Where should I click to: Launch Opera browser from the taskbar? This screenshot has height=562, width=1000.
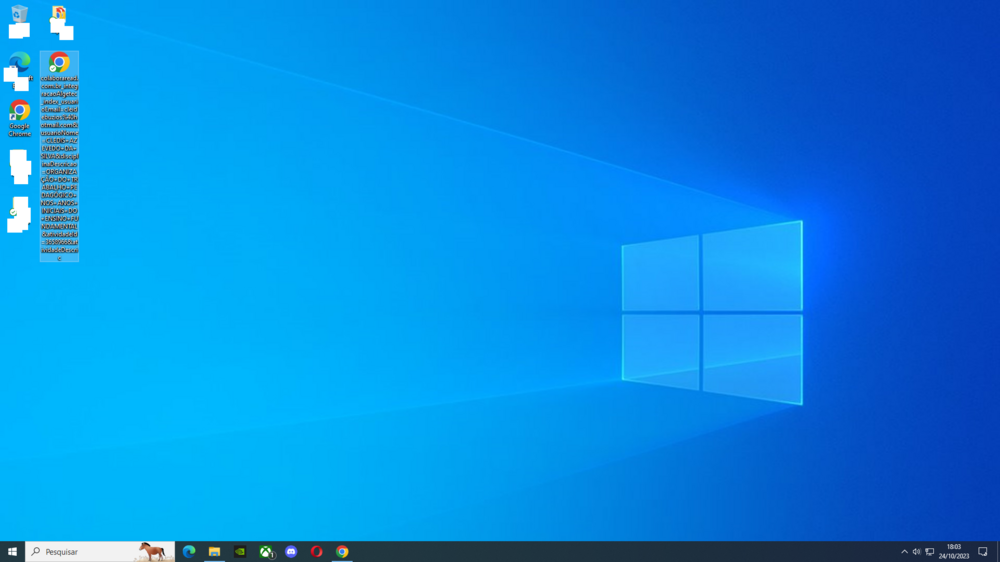(x=317, y=551)
